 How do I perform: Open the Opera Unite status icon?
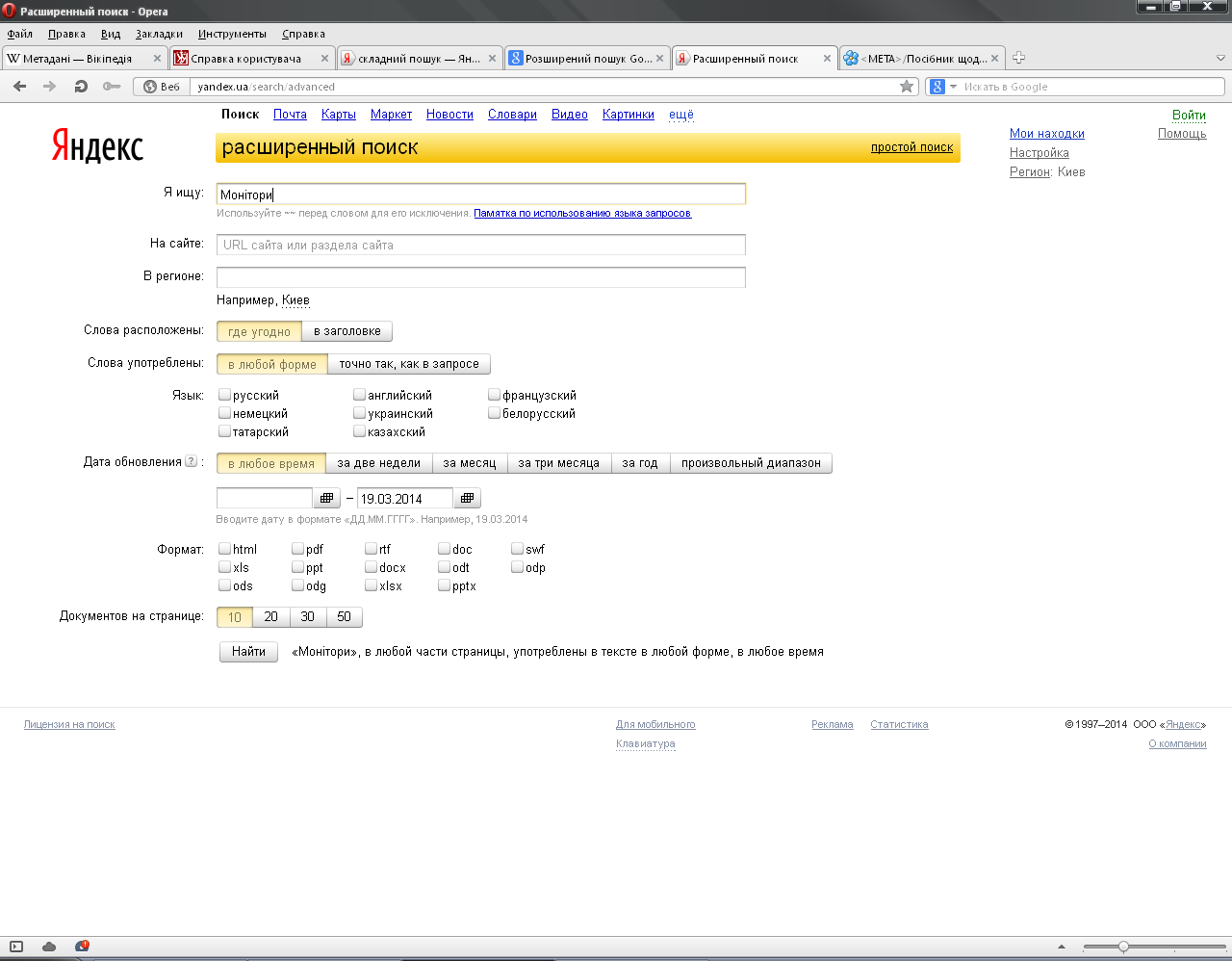(x=82, y=947)
